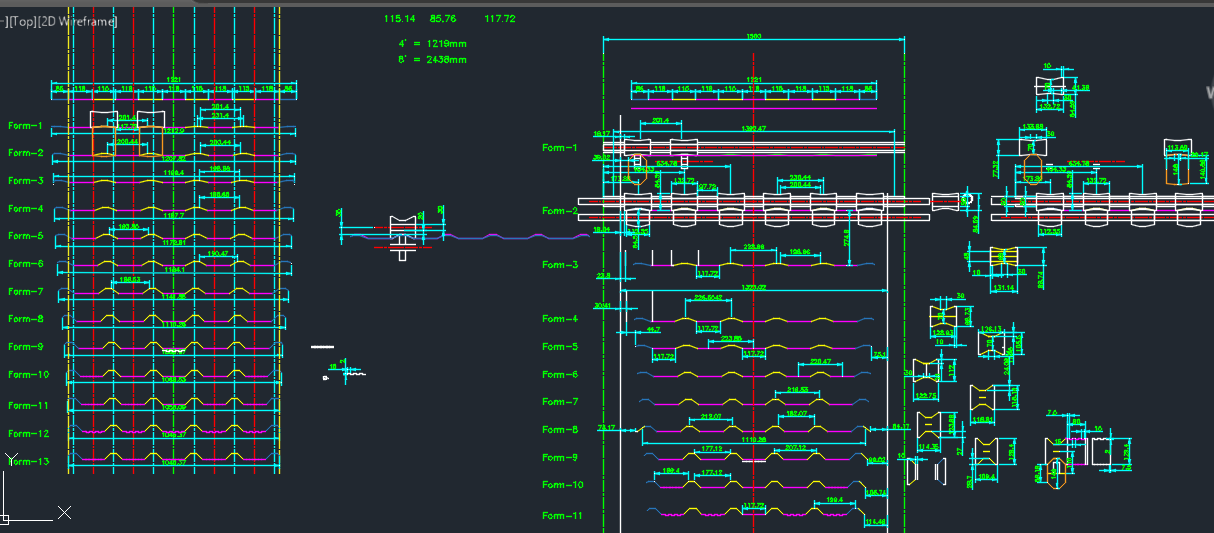The width and height of the screenshot is (1214, 533).
Task: Pick the 131.14 dimension text
Action: (1004, 288)
